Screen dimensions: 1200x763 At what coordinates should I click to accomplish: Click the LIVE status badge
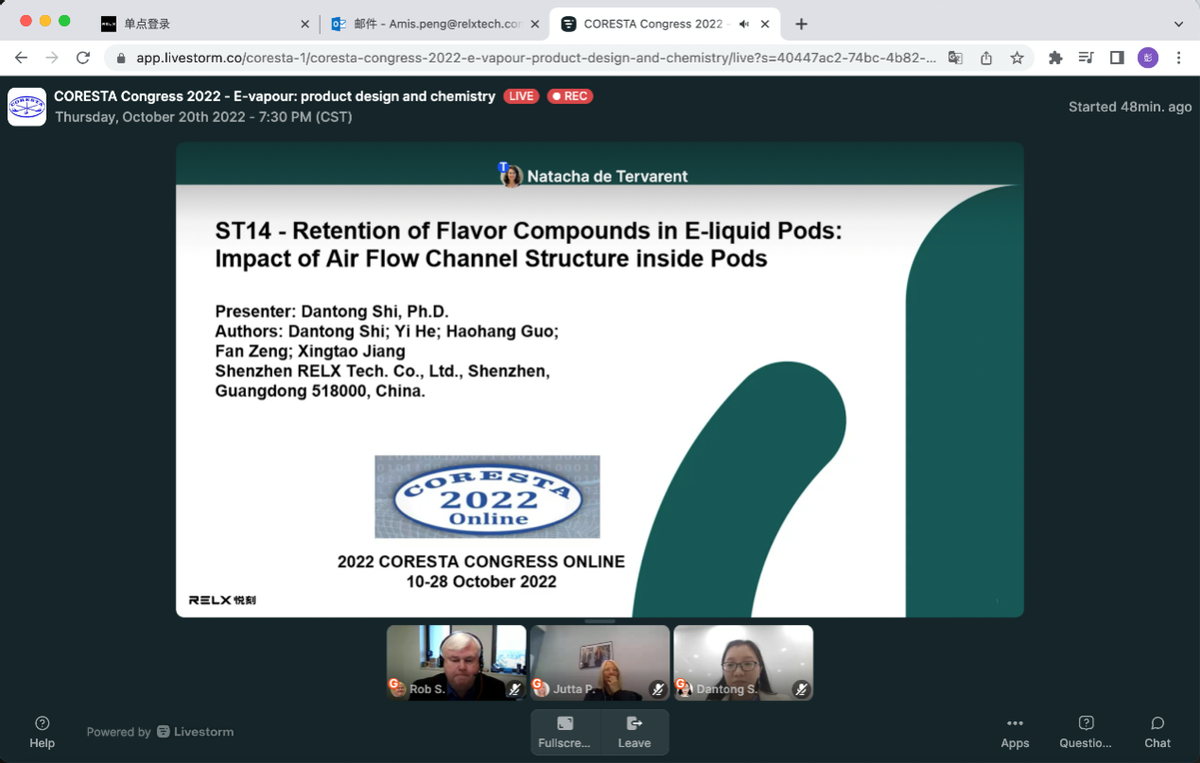521,96
